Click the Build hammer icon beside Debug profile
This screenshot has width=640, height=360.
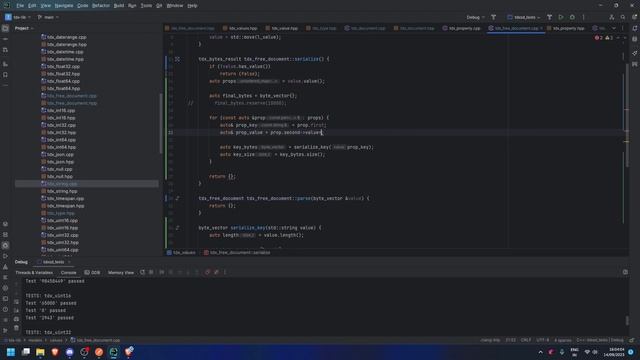point(493,17)
